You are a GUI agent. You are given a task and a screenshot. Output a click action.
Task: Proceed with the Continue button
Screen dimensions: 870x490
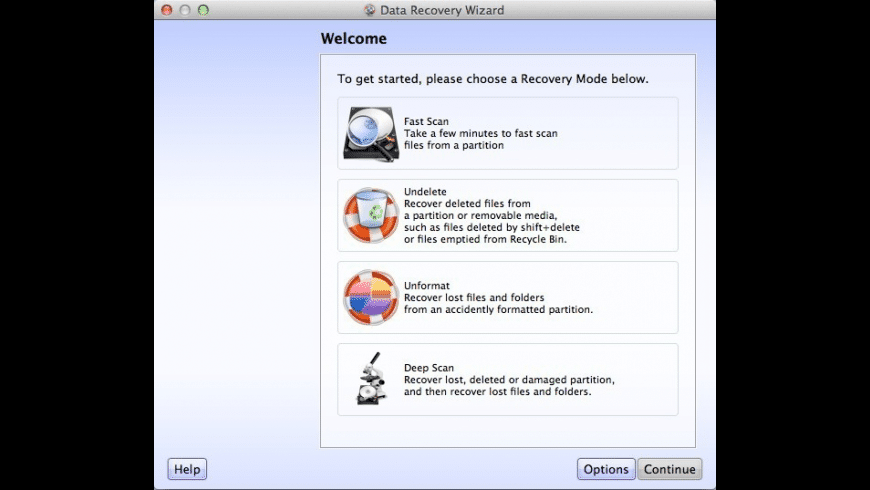tap(670, 469)
